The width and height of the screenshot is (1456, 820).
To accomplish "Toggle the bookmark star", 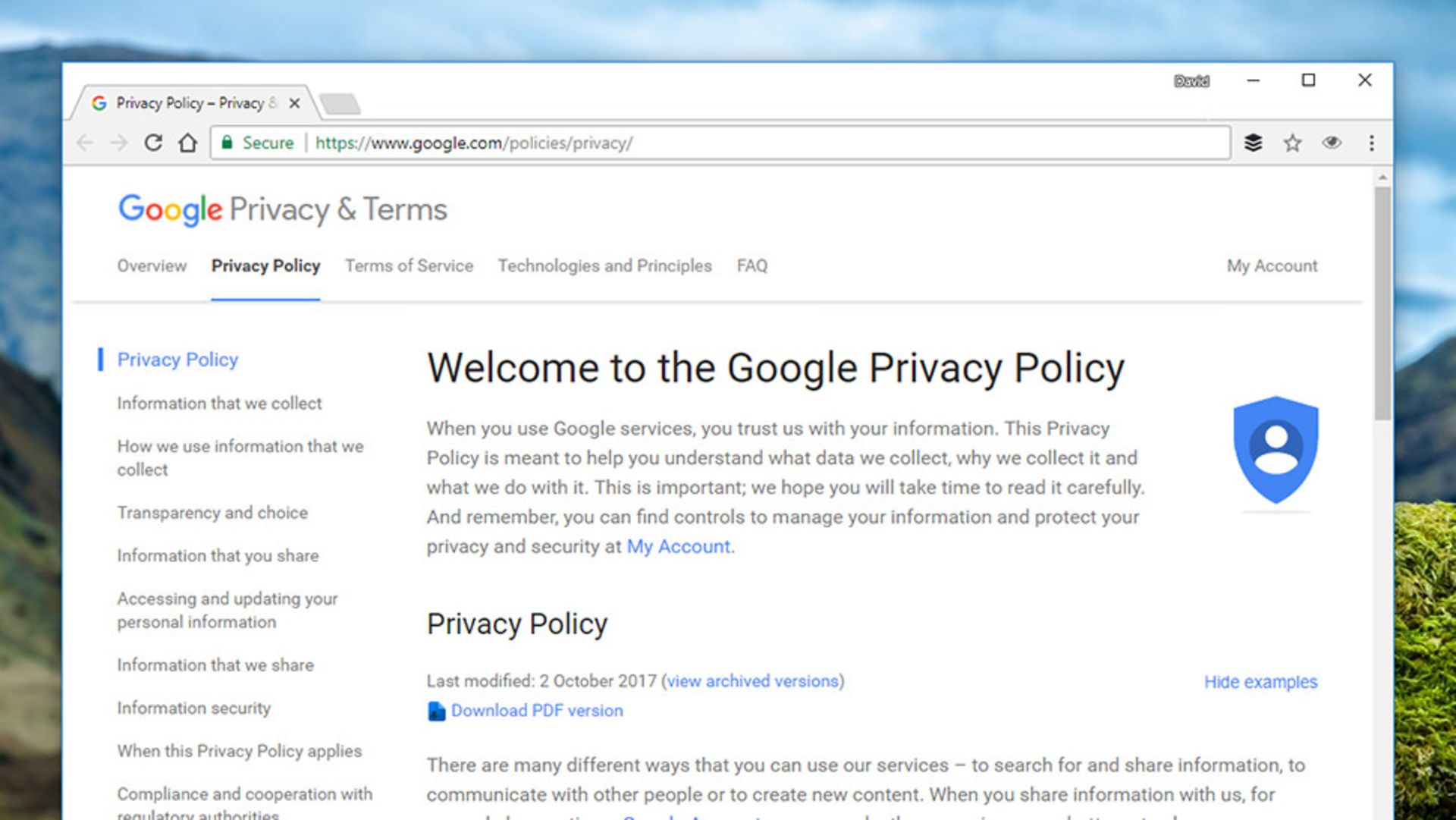I will point(1291,143).
